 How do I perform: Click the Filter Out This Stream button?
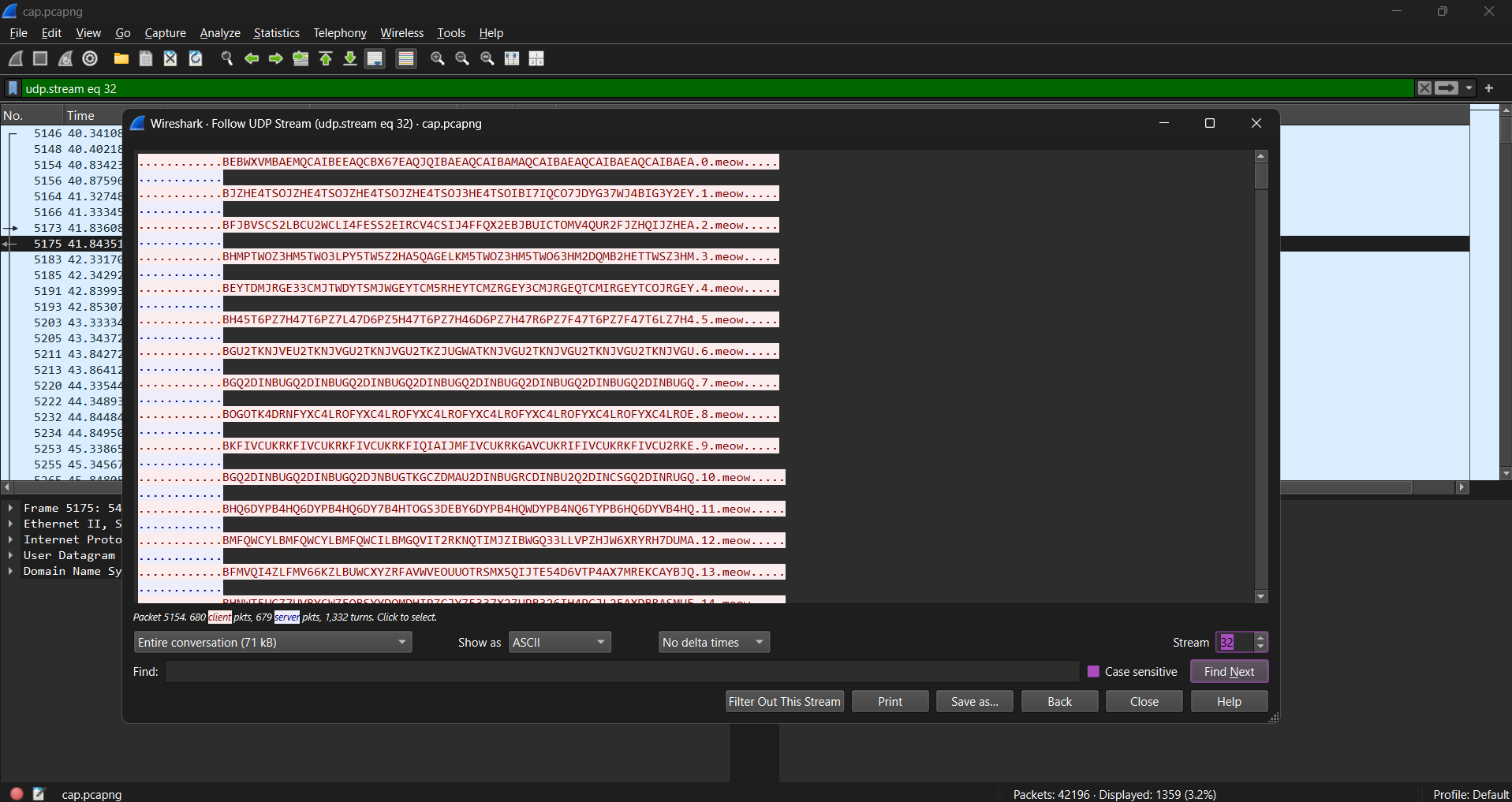pos(784,700)
